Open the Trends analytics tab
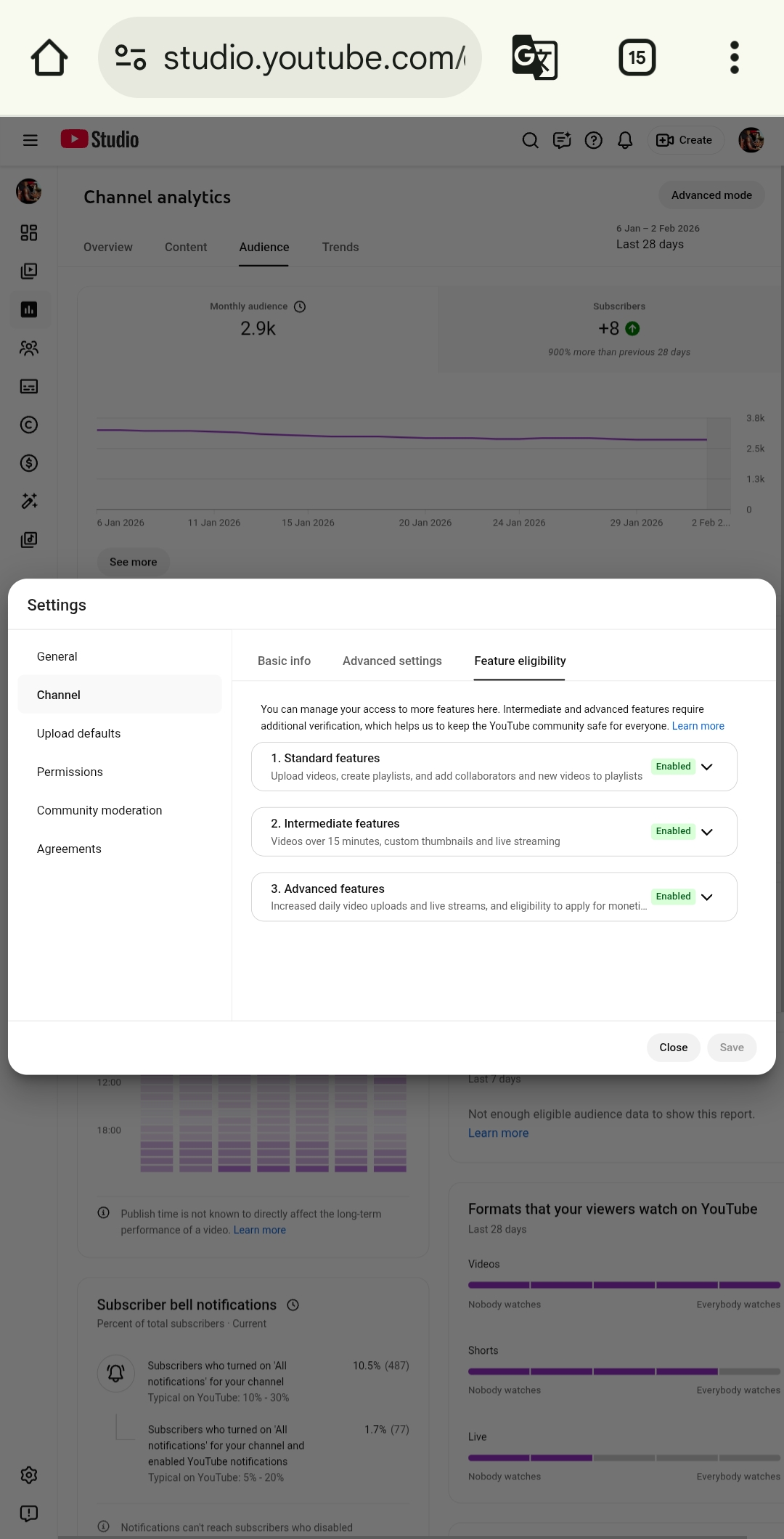This screenshot has height=1539, width=784. tap(340, 247)
